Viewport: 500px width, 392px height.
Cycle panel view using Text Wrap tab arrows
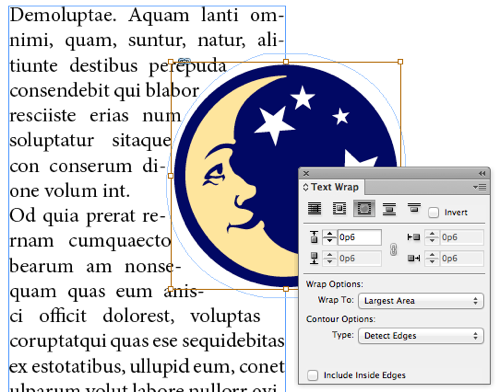point(305,187)
